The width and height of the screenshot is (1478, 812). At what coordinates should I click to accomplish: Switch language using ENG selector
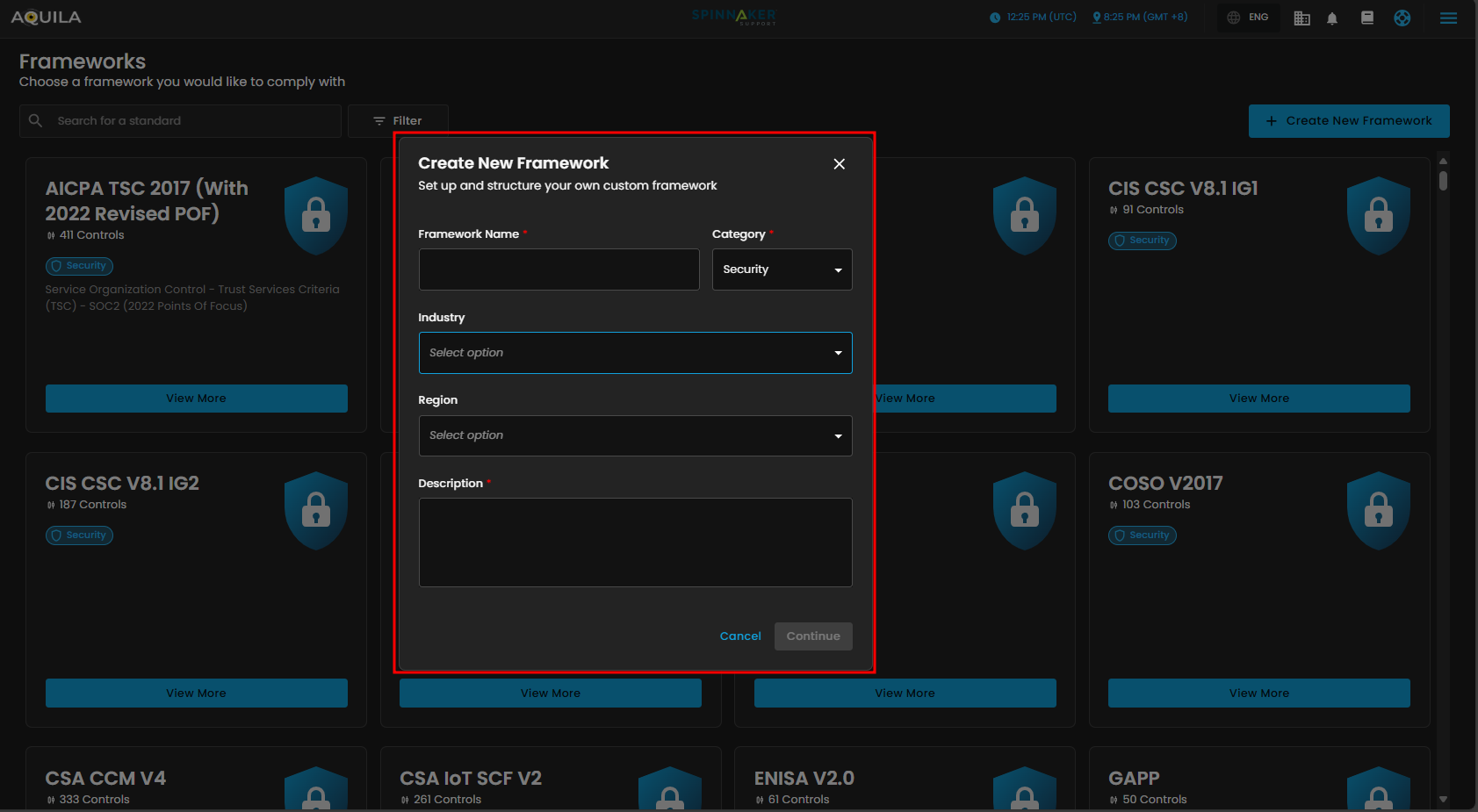click(x=1248, y=18)
